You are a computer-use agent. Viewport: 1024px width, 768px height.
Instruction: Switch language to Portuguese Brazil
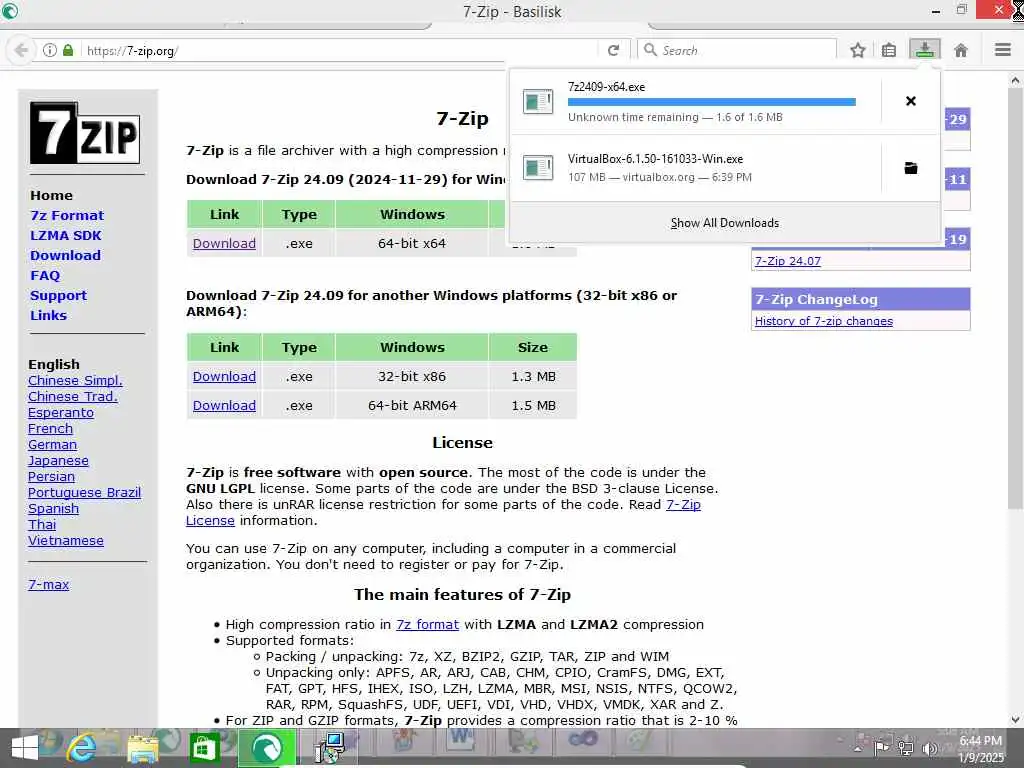pos(84,493)
